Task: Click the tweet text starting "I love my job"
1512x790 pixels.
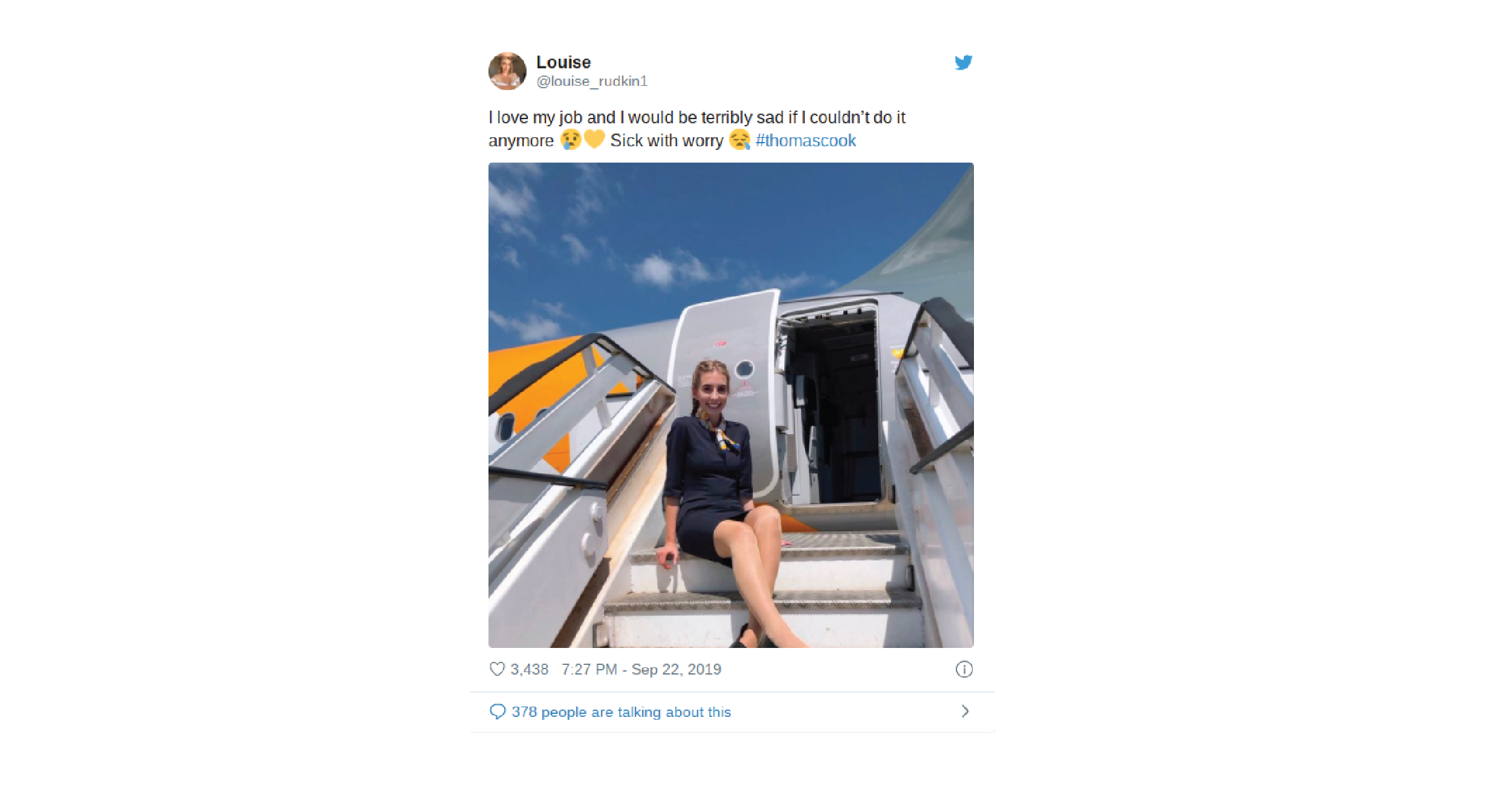Action: [697, 129]
